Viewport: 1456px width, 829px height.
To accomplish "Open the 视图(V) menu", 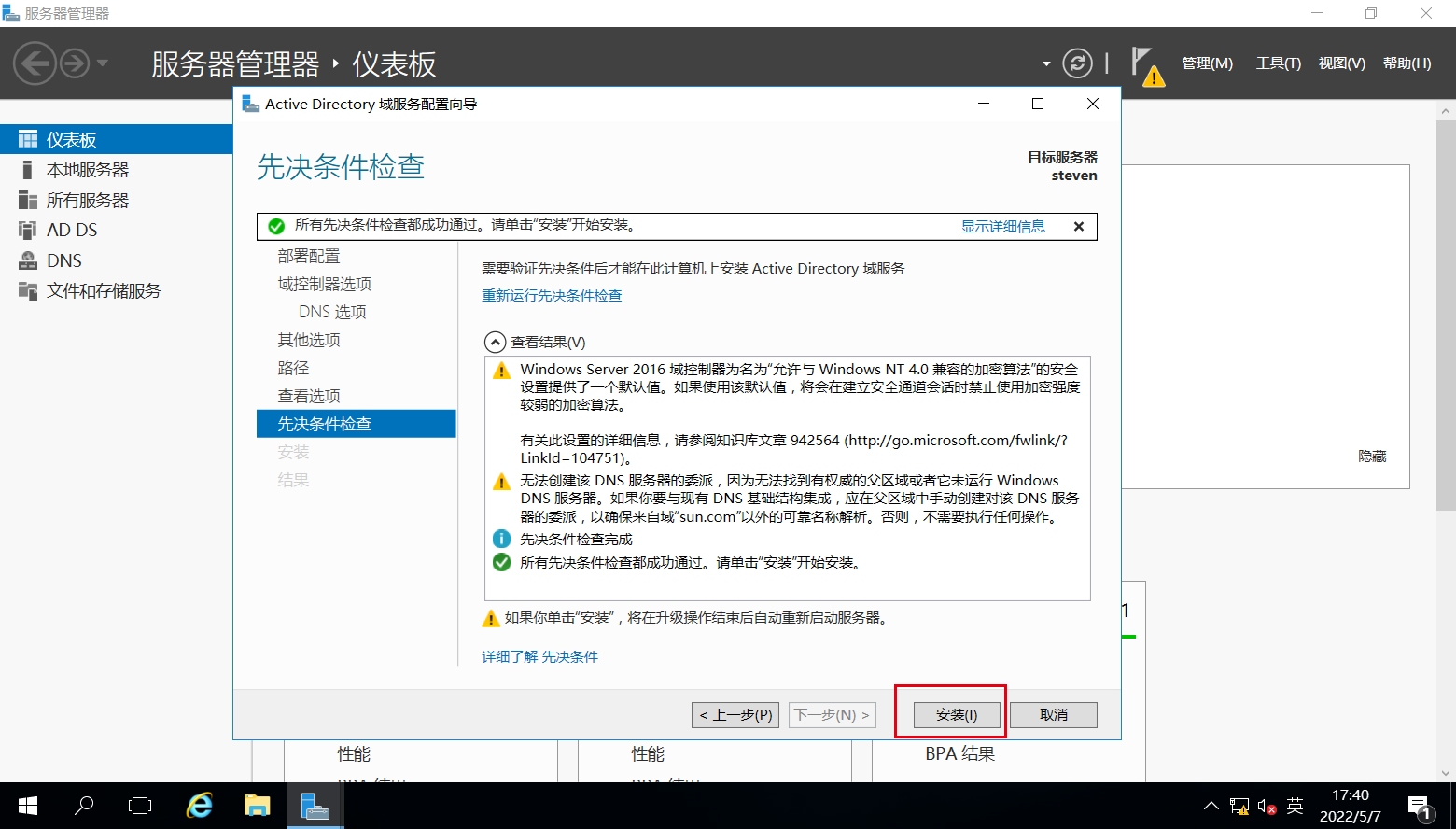I will click(x=1341, y=63).
